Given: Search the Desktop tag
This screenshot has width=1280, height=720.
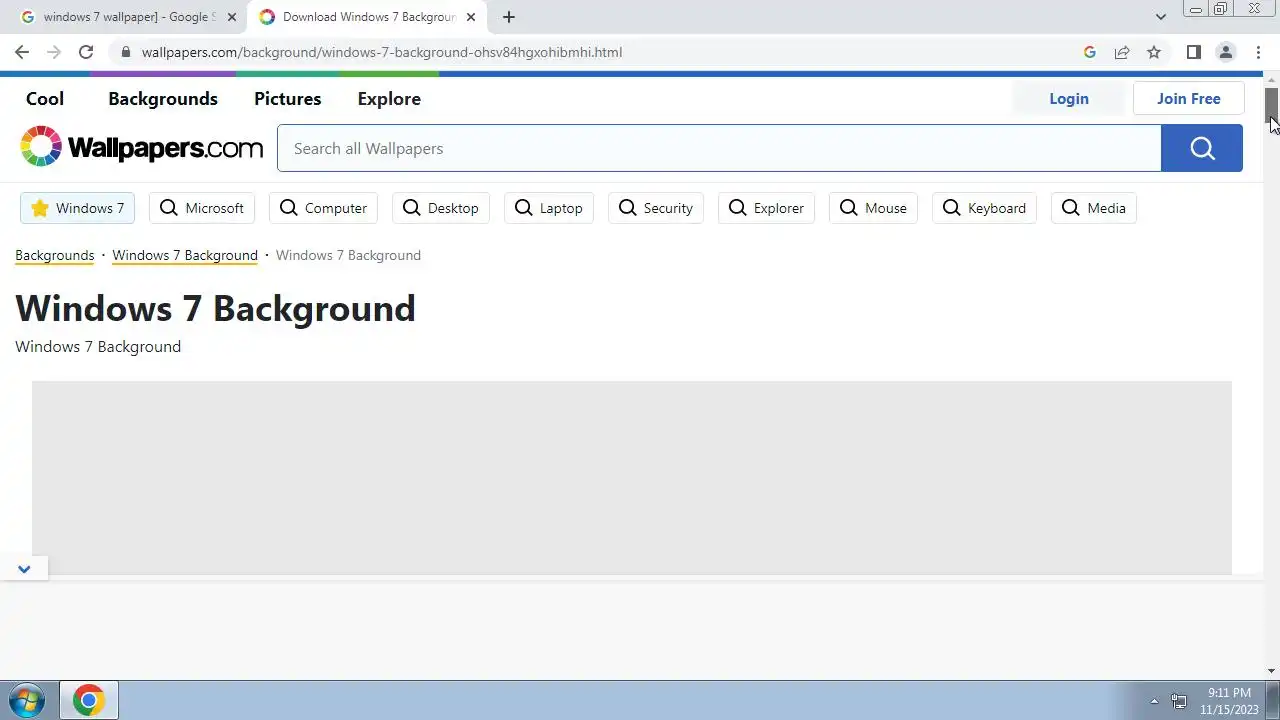Looking at the screenshot, I should [x=441, y=208].
